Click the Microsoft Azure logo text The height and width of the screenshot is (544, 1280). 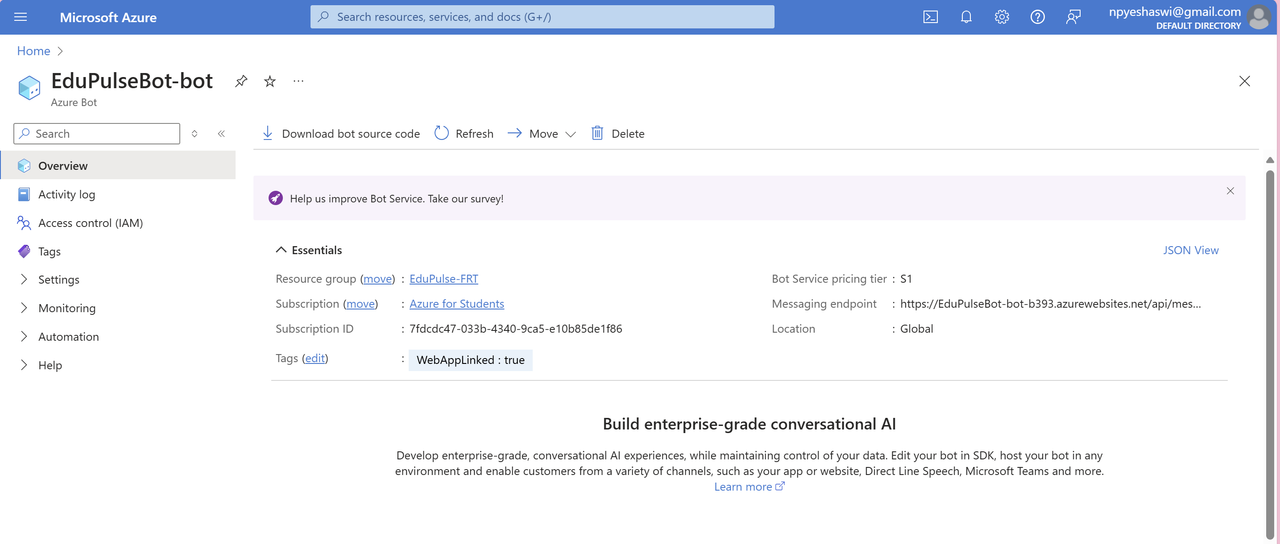point(108,17)
